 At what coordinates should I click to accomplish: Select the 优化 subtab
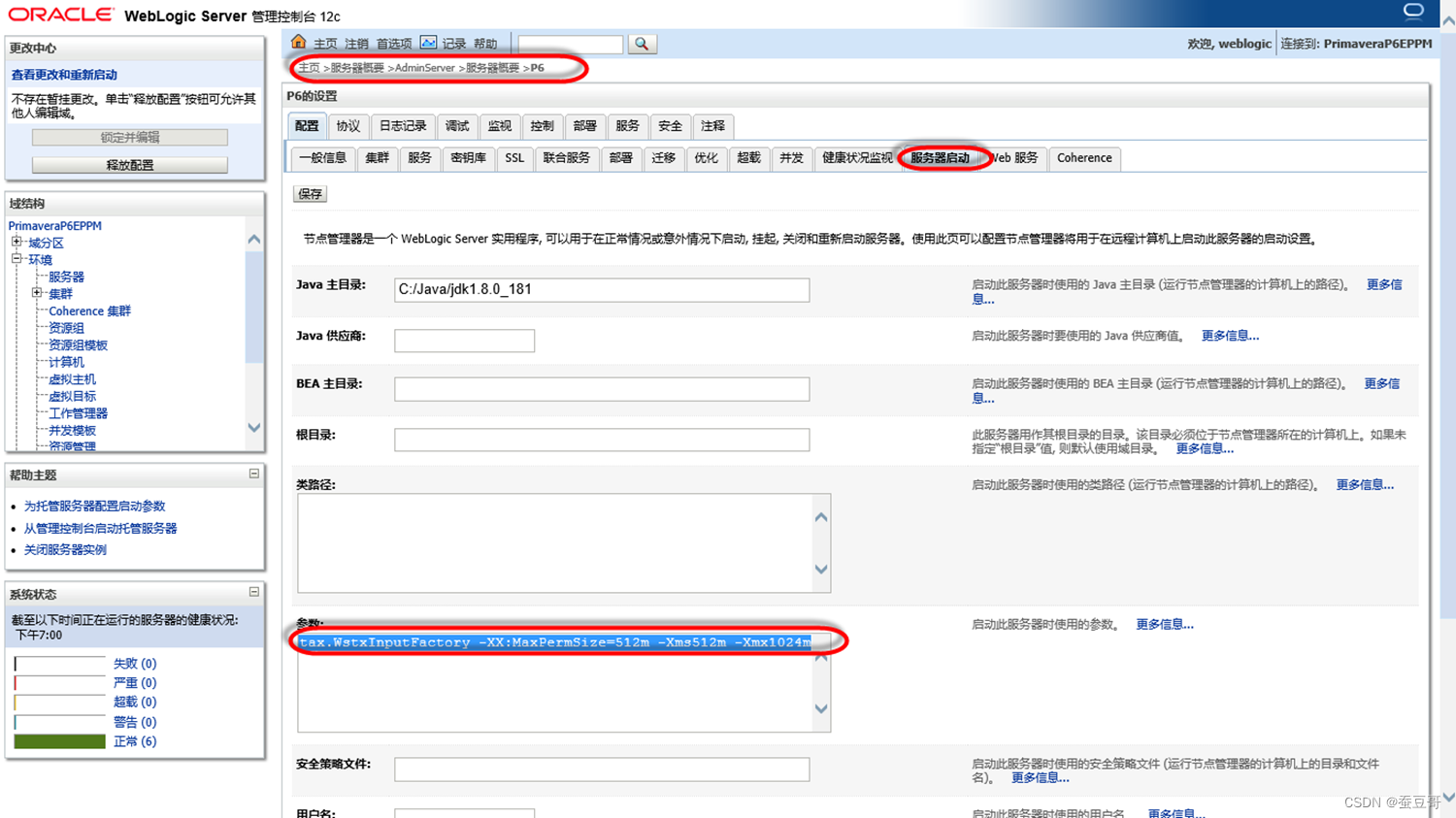point(707,158)
